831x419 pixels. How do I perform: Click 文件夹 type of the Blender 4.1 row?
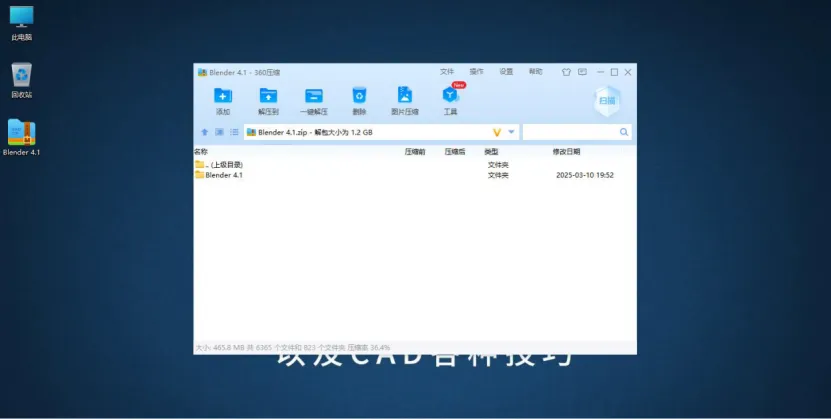click(498, 175)
